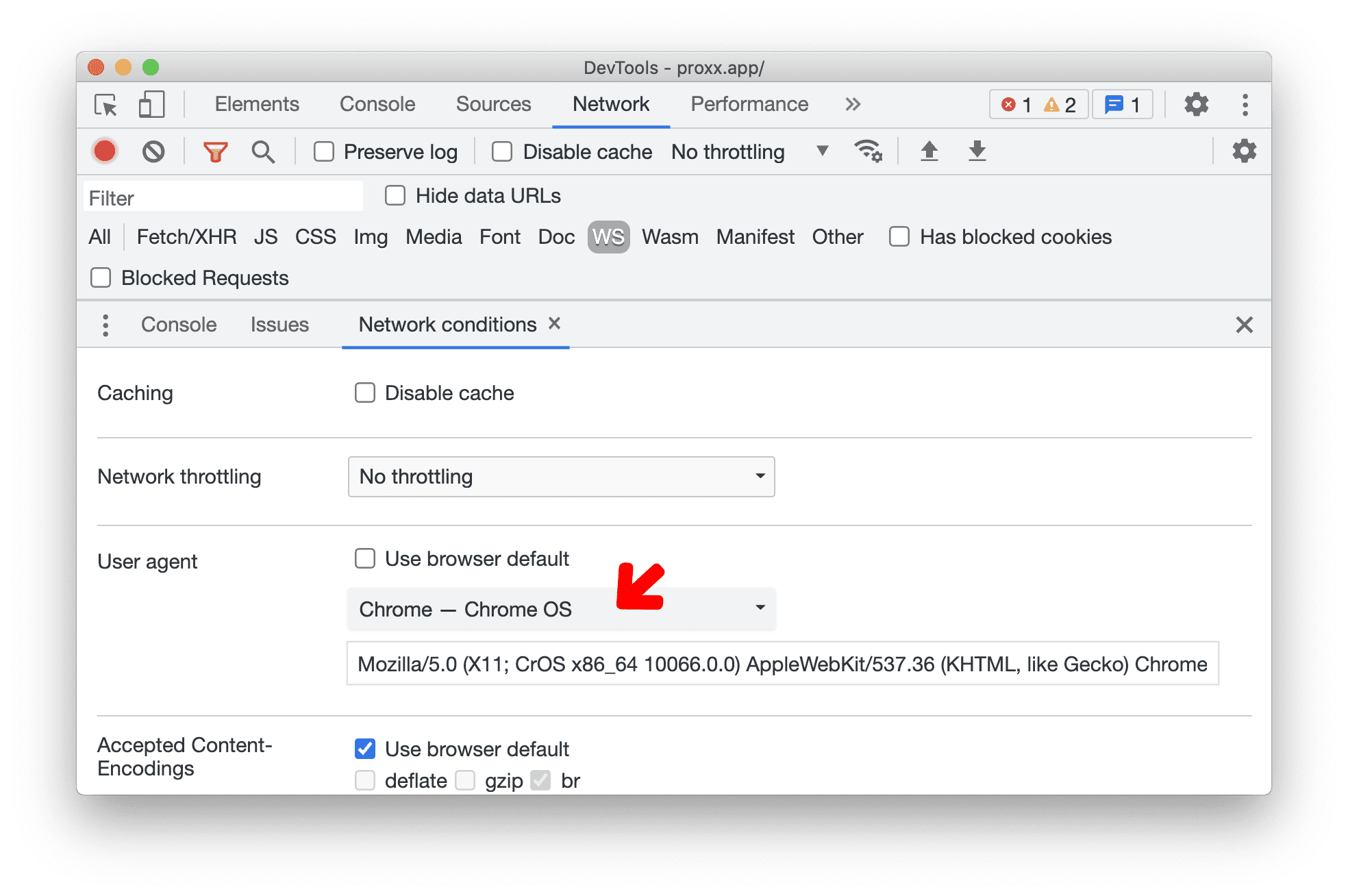The width and height of the screenshot is (1348, 896).
Task: Select the WS filter button
Action: tap(606, 237)
